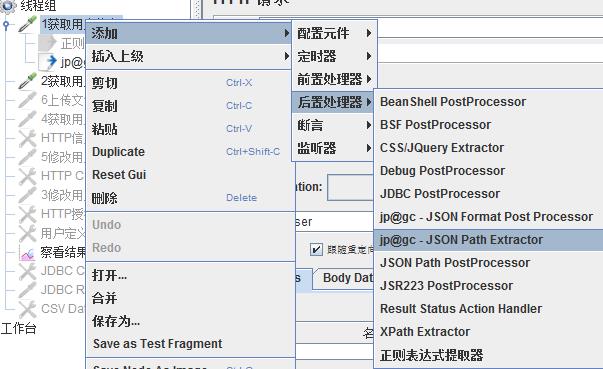Viewport: 603px width, 369px height.
Task: Click the pipette icon of sampler 2获取用
Action: [x=28, y=81]
